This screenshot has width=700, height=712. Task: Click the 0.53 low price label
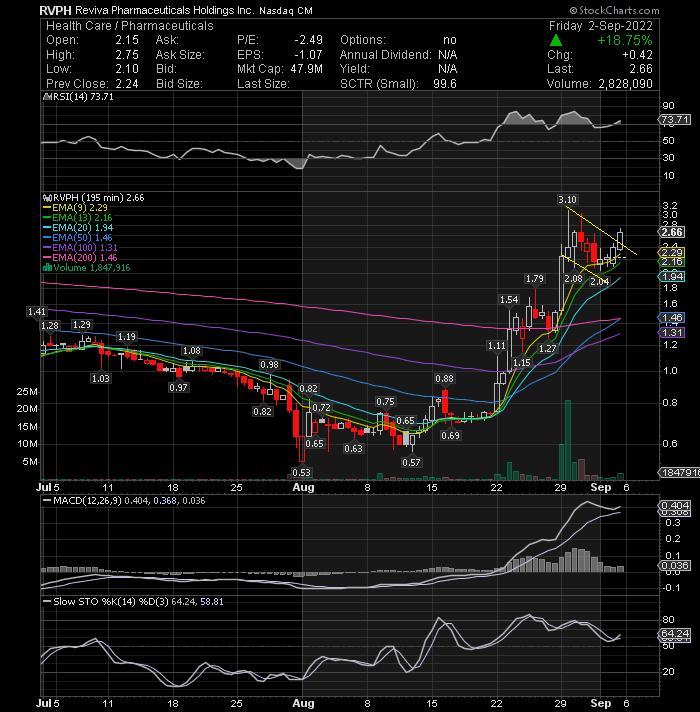point(301,473)
